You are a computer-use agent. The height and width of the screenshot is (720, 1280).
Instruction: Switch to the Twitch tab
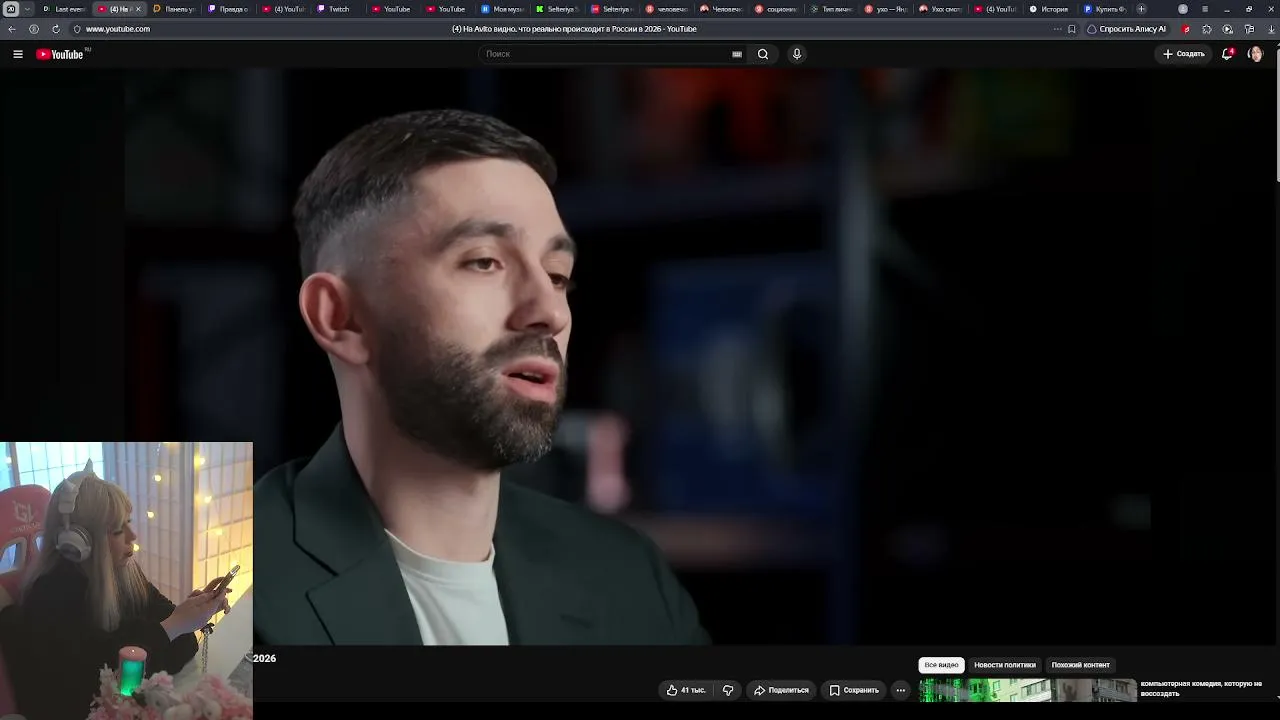[x=333, y=9]
